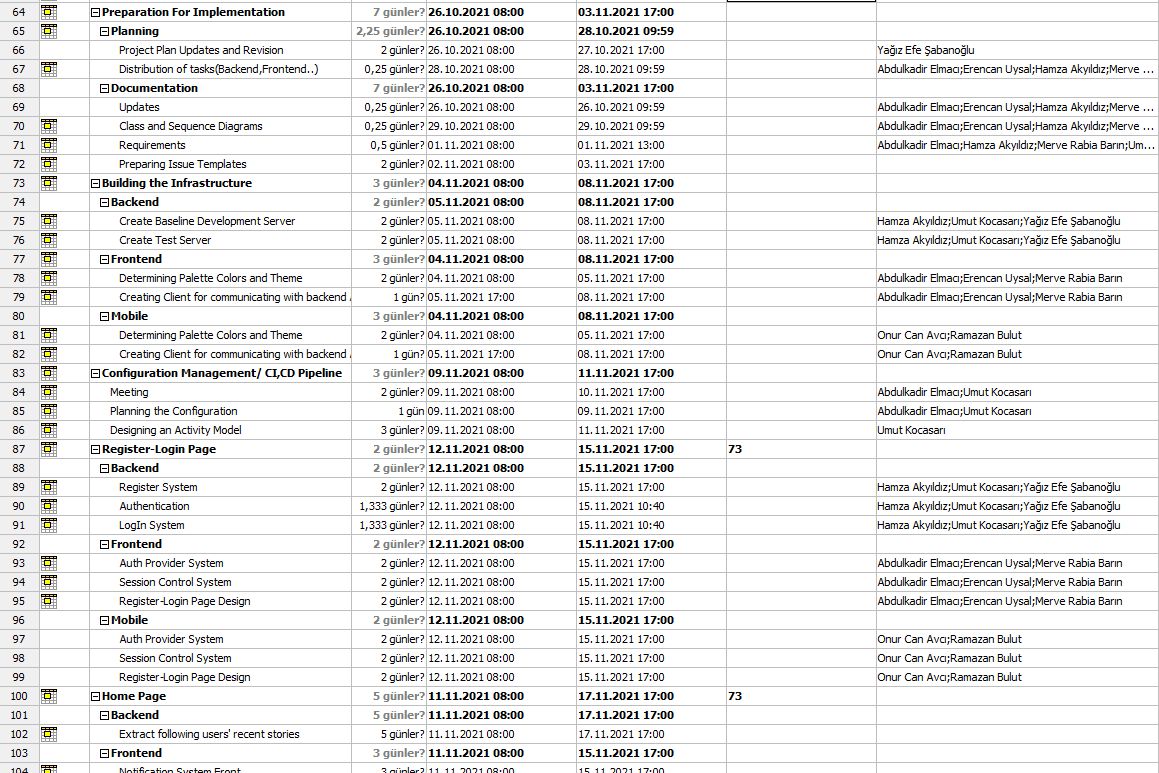This screenshot has height=773, width=1159.
Task: Click the indicator icon in the Meeting row
Action: coord(49,392)
